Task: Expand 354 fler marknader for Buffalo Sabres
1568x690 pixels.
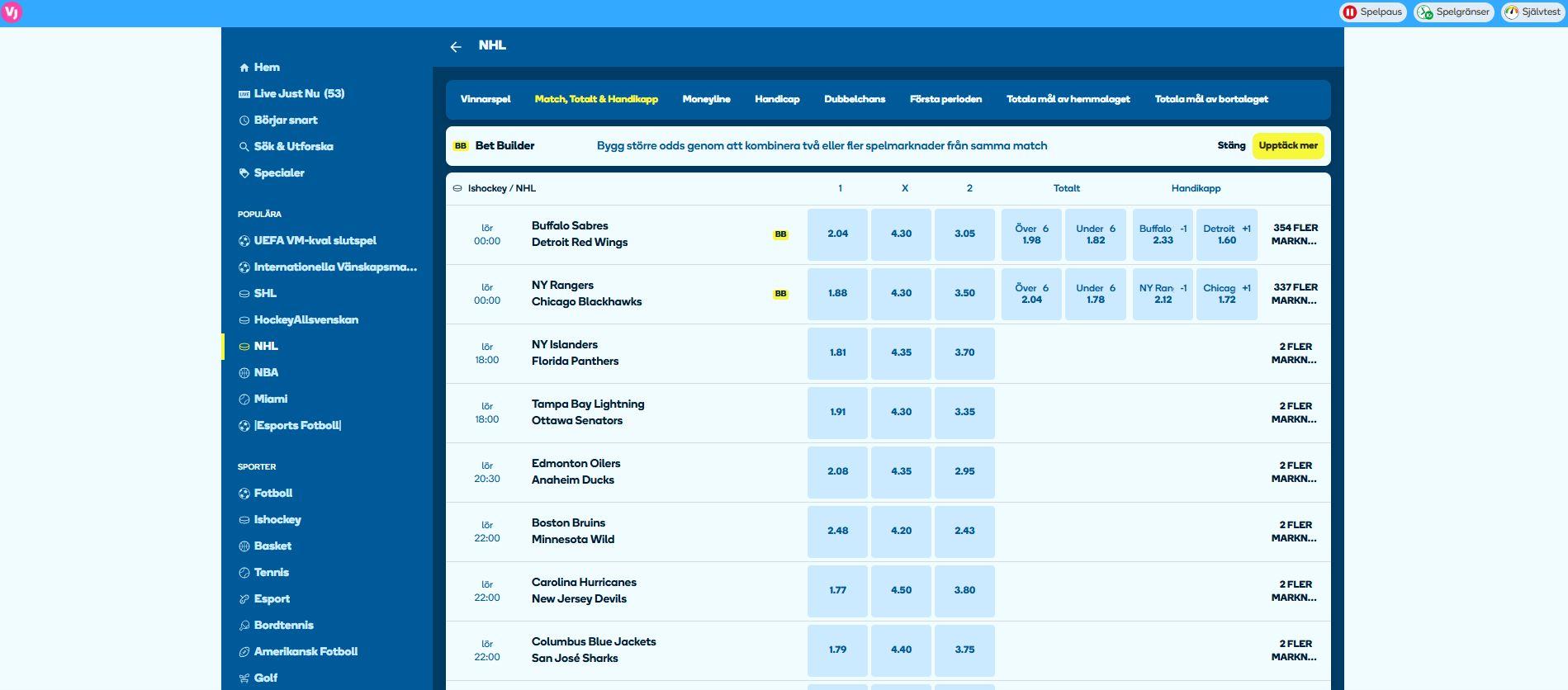Action: point(1295,234)
